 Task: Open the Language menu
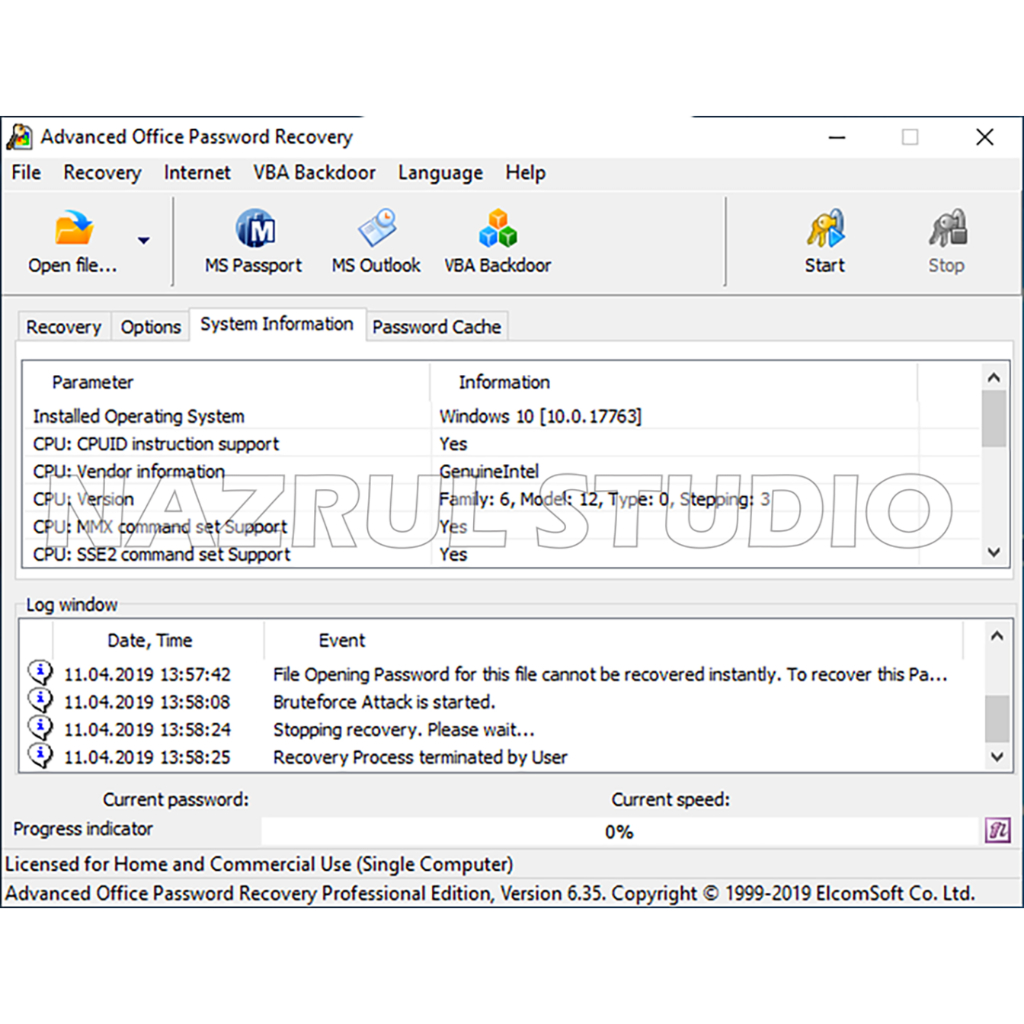(x=440, y=173)
